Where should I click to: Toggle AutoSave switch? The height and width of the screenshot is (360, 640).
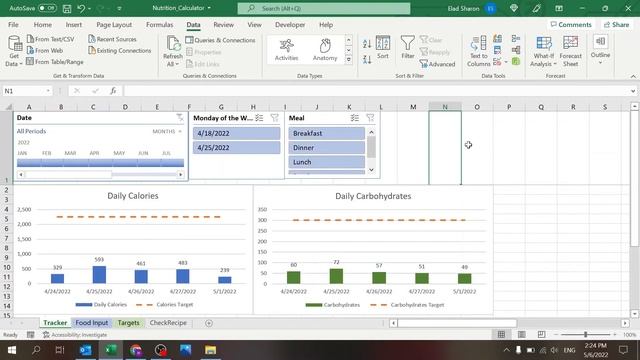pos(47,8)
